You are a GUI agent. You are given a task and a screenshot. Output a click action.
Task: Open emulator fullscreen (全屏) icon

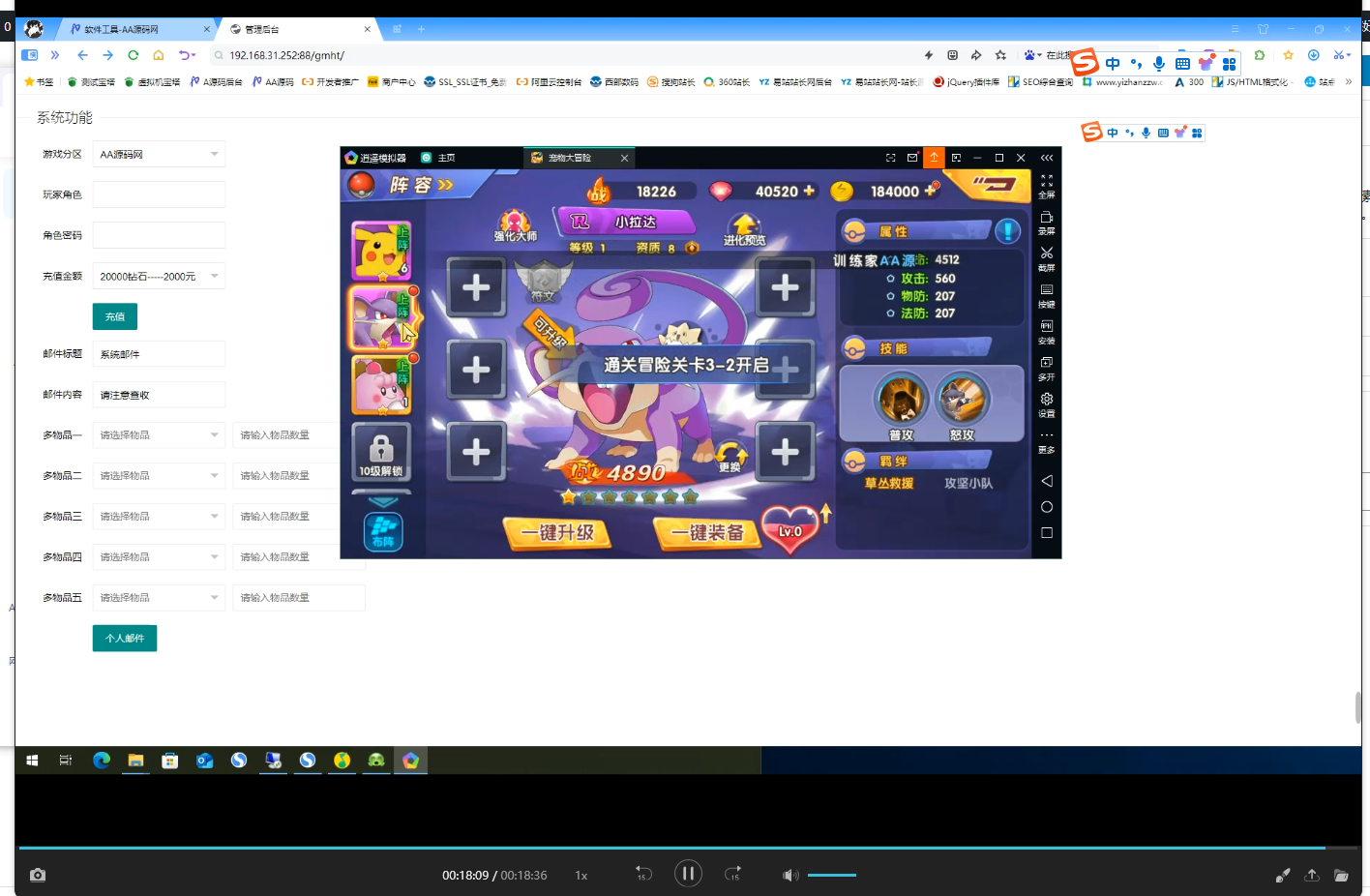pyautogui.click(x=1047, y=185)
